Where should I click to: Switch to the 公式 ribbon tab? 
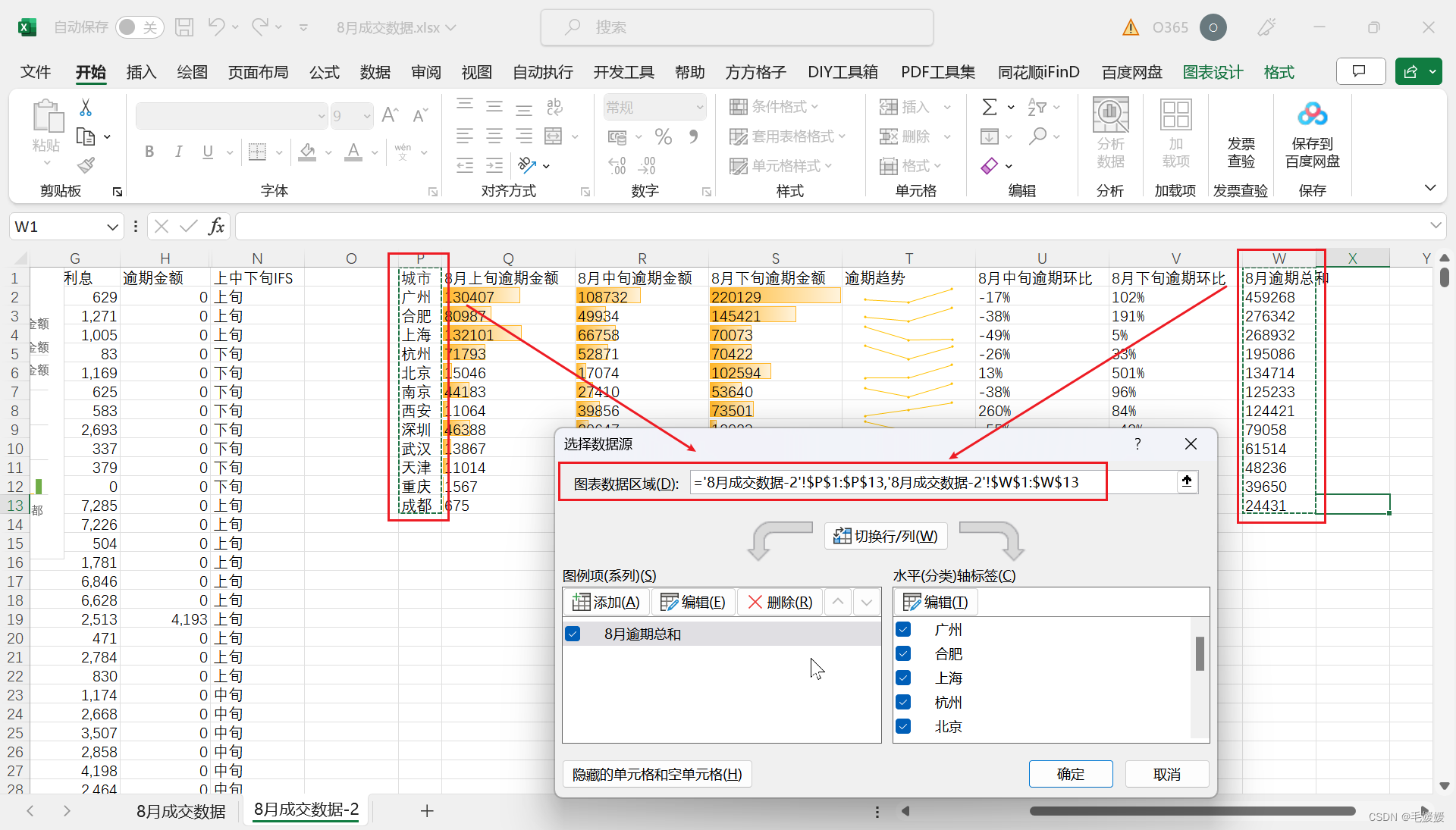tap(325, 72)
